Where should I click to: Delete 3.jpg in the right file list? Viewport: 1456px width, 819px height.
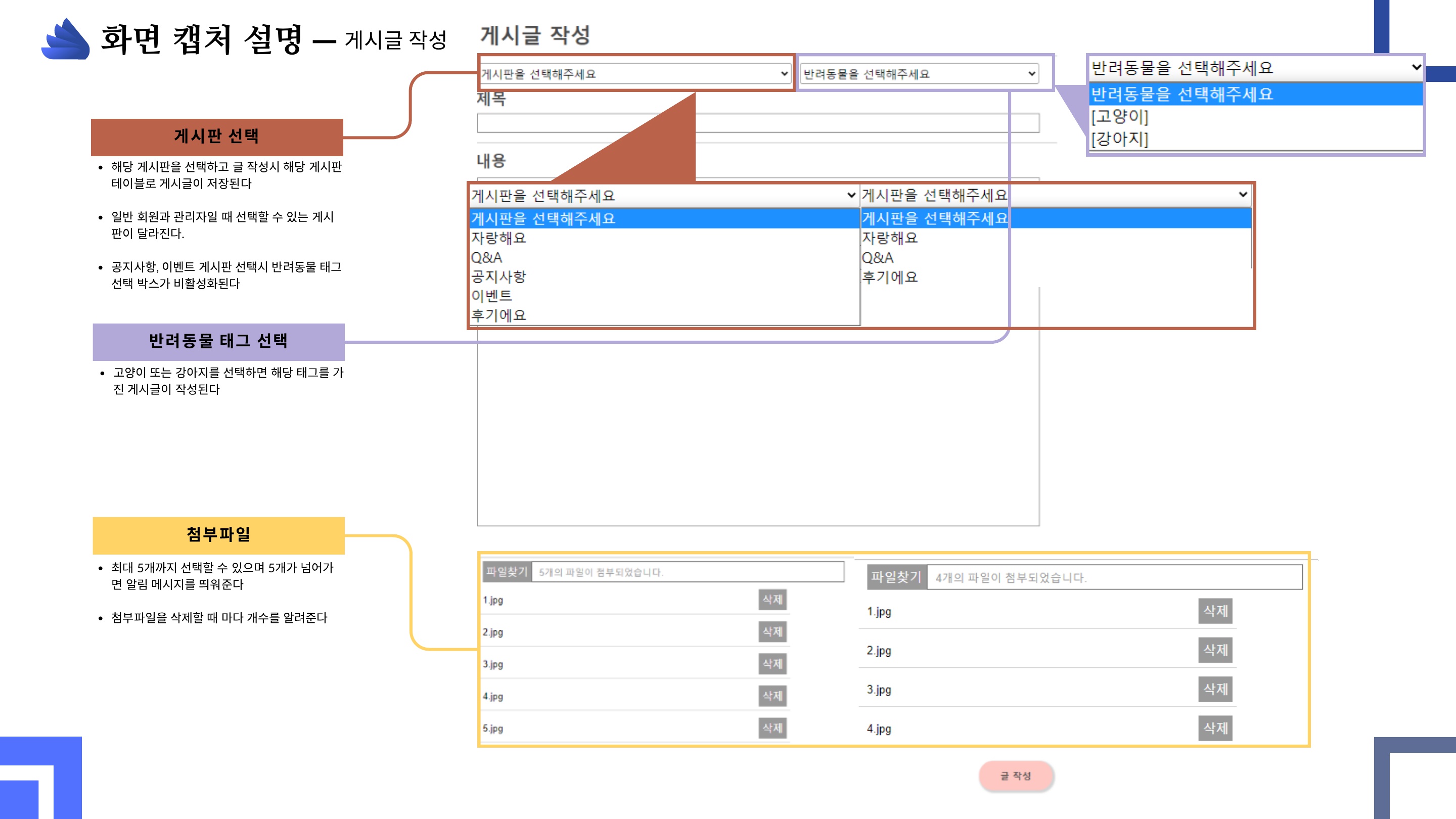click(x=1215, y=689)
